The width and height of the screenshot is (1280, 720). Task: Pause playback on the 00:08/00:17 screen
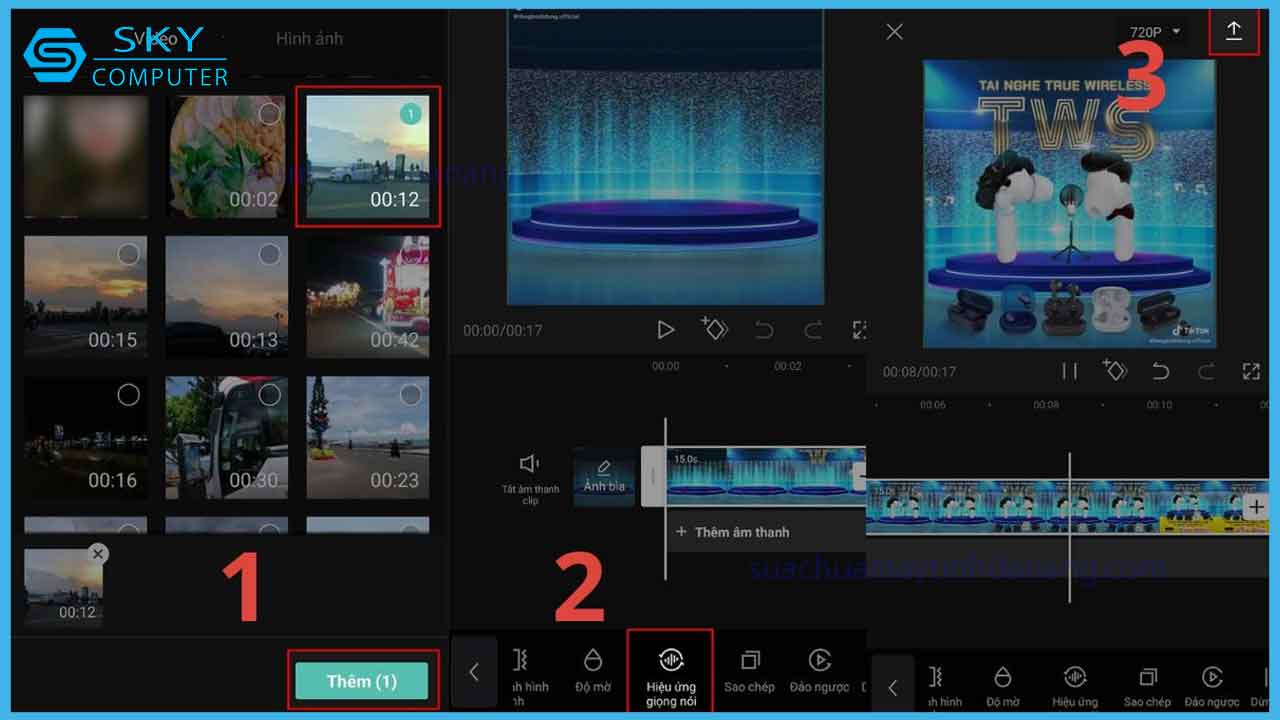1069,371
